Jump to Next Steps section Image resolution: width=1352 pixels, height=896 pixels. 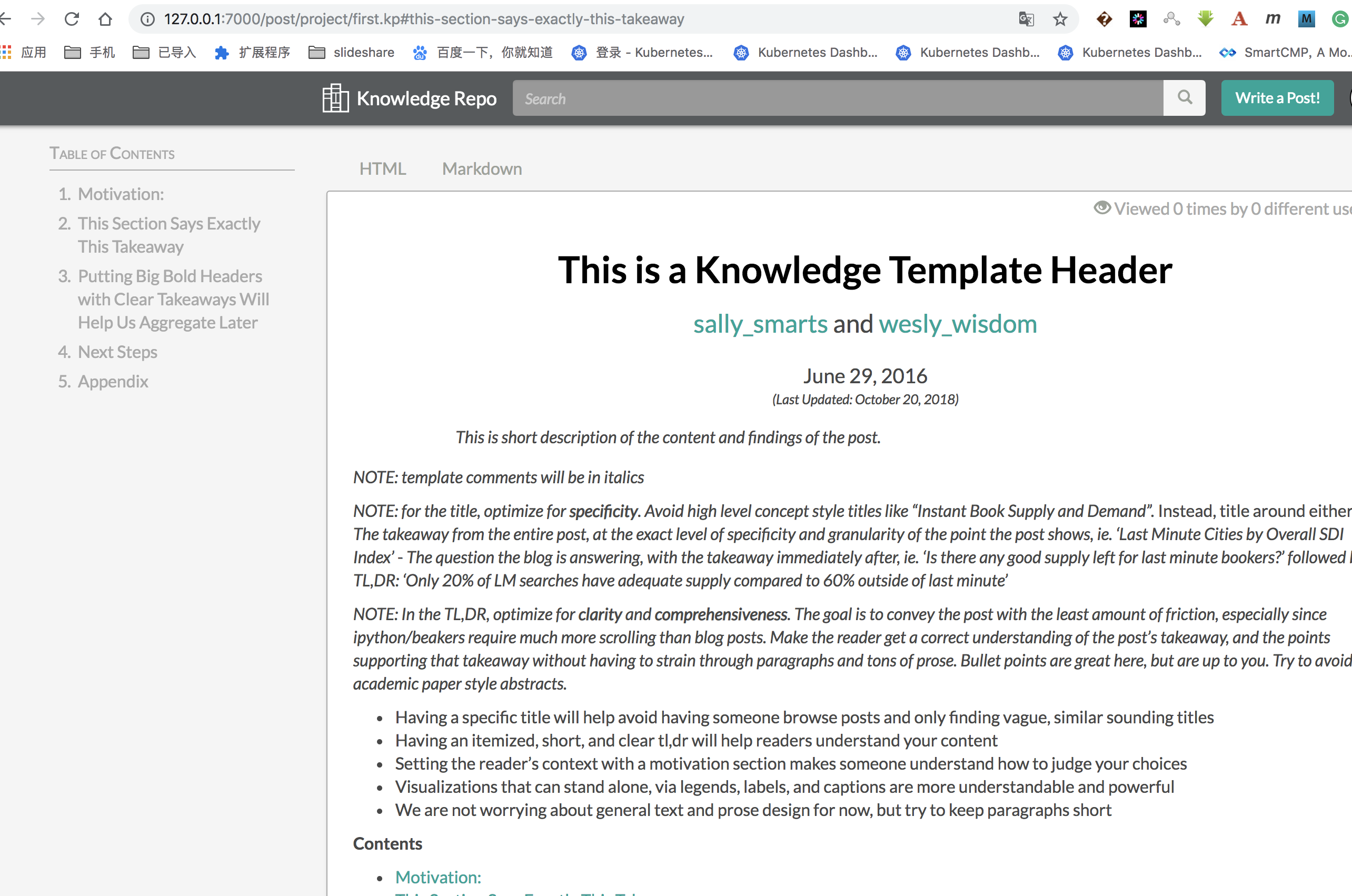click(x=117, y=352)
